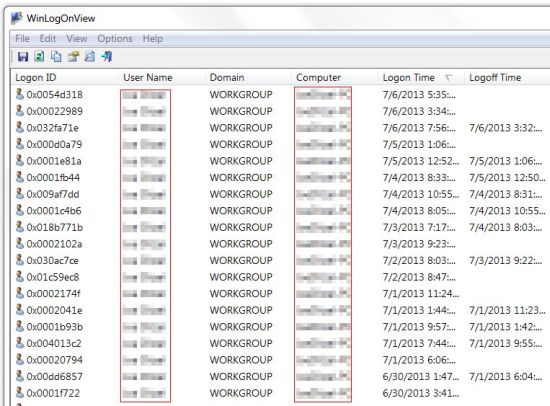Screen dimensions: 550x406
Task: Sort by the User Name column header
Action: [162, 78]
